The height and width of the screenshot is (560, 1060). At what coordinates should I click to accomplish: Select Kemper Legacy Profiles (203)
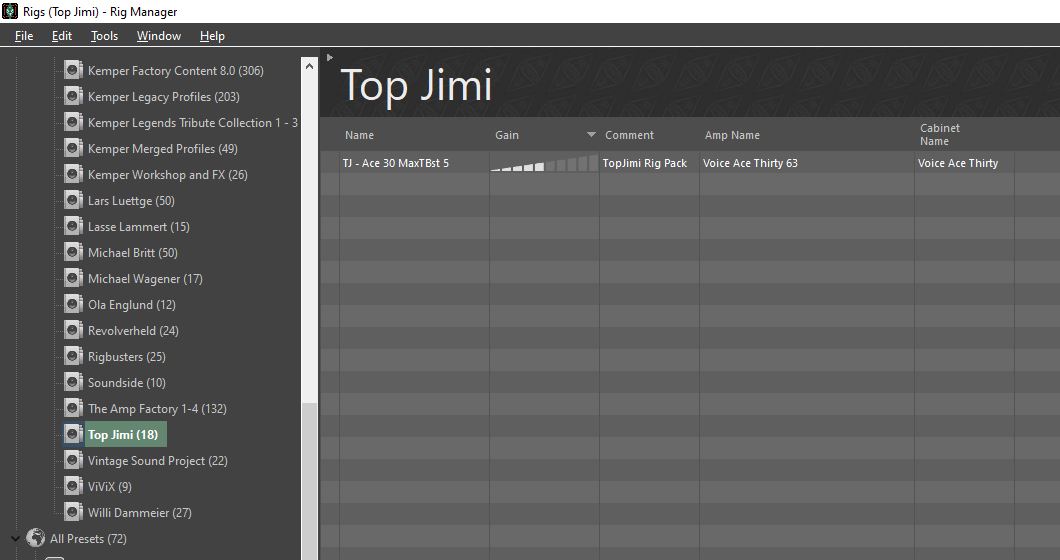164,97
